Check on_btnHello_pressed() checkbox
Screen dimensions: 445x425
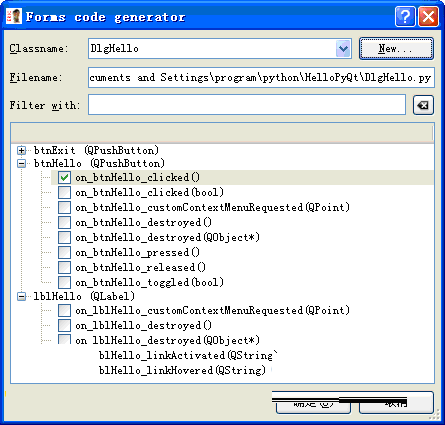[64, 252]
